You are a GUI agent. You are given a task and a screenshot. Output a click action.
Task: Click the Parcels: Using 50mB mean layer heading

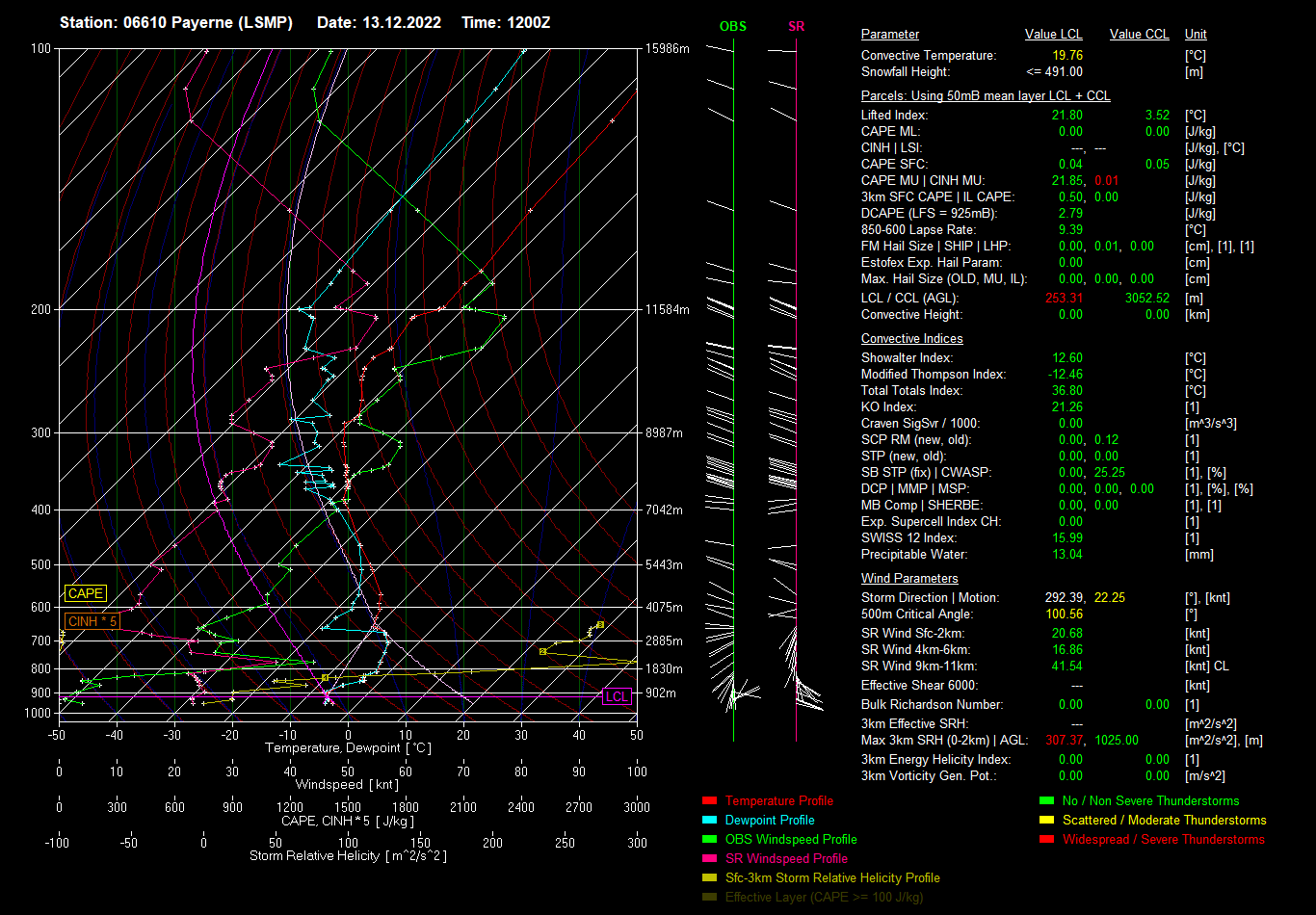(x=985, y=96)
